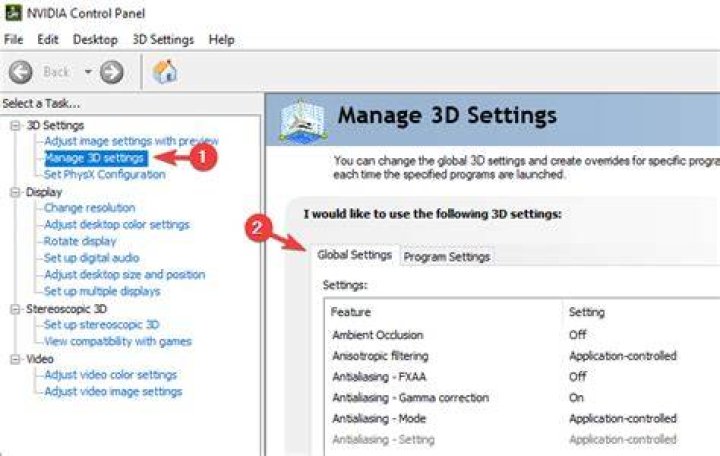Open Set up multiple displays
Viewport: 720px width, 456px height.
(102, 291)
